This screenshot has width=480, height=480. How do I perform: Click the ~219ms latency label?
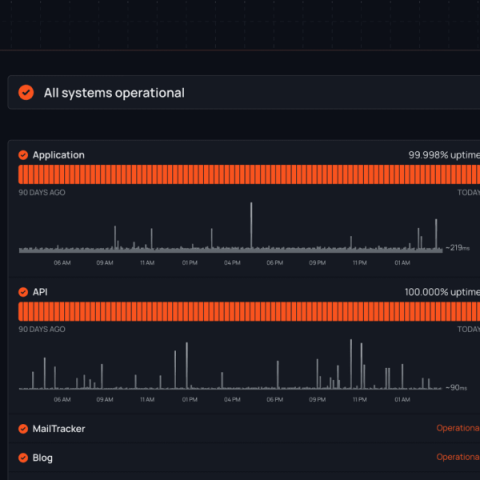[457, 248]
